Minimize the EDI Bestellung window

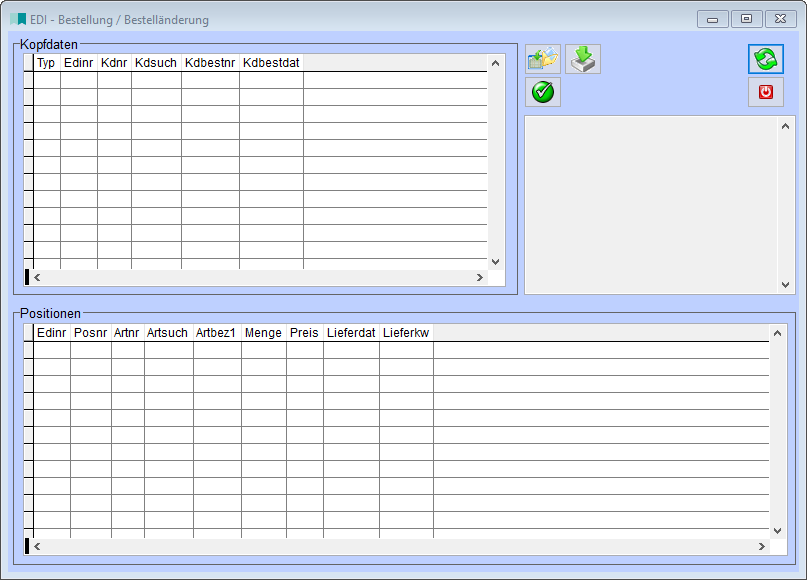[713, 19]
